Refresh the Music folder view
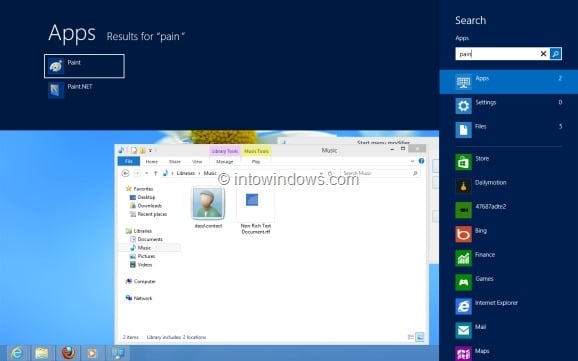Image resolution: width=578 pixels, height=361 pixels. (x=330, y=173)
